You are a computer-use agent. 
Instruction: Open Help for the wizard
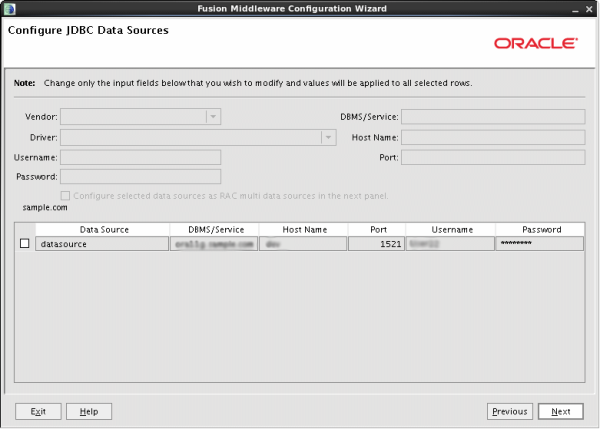[x=89, y=411]
